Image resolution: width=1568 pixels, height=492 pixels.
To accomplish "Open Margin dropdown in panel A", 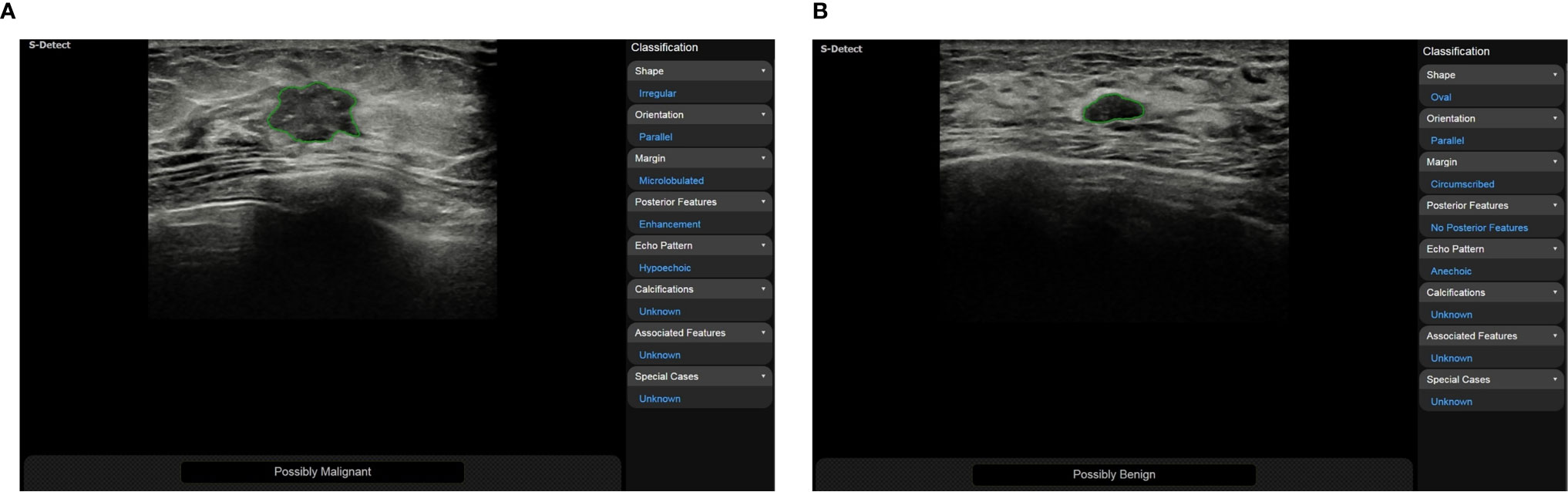I will tap(699, 158).
